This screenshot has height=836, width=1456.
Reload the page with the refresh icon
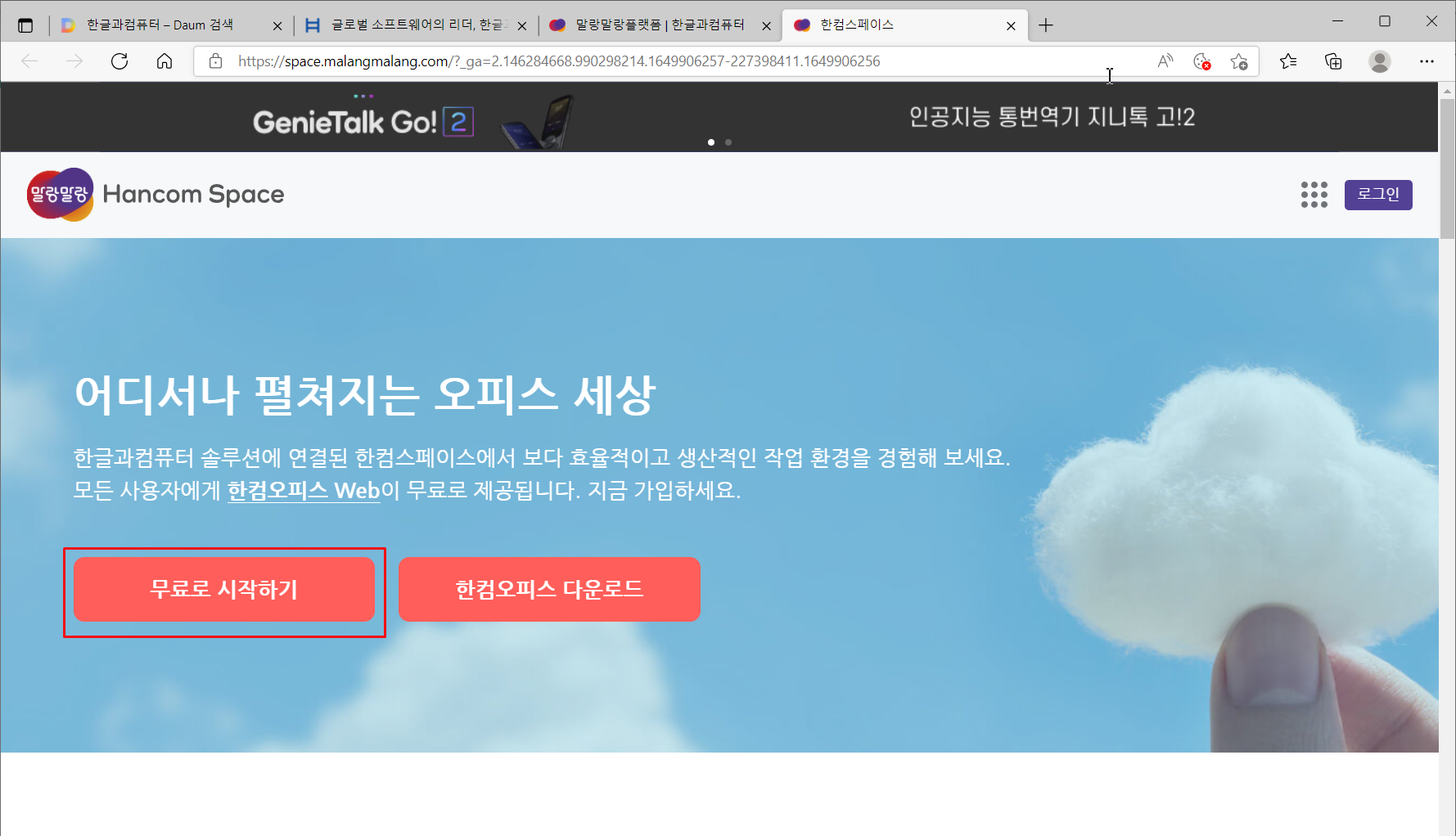click(x=119, y=61)
